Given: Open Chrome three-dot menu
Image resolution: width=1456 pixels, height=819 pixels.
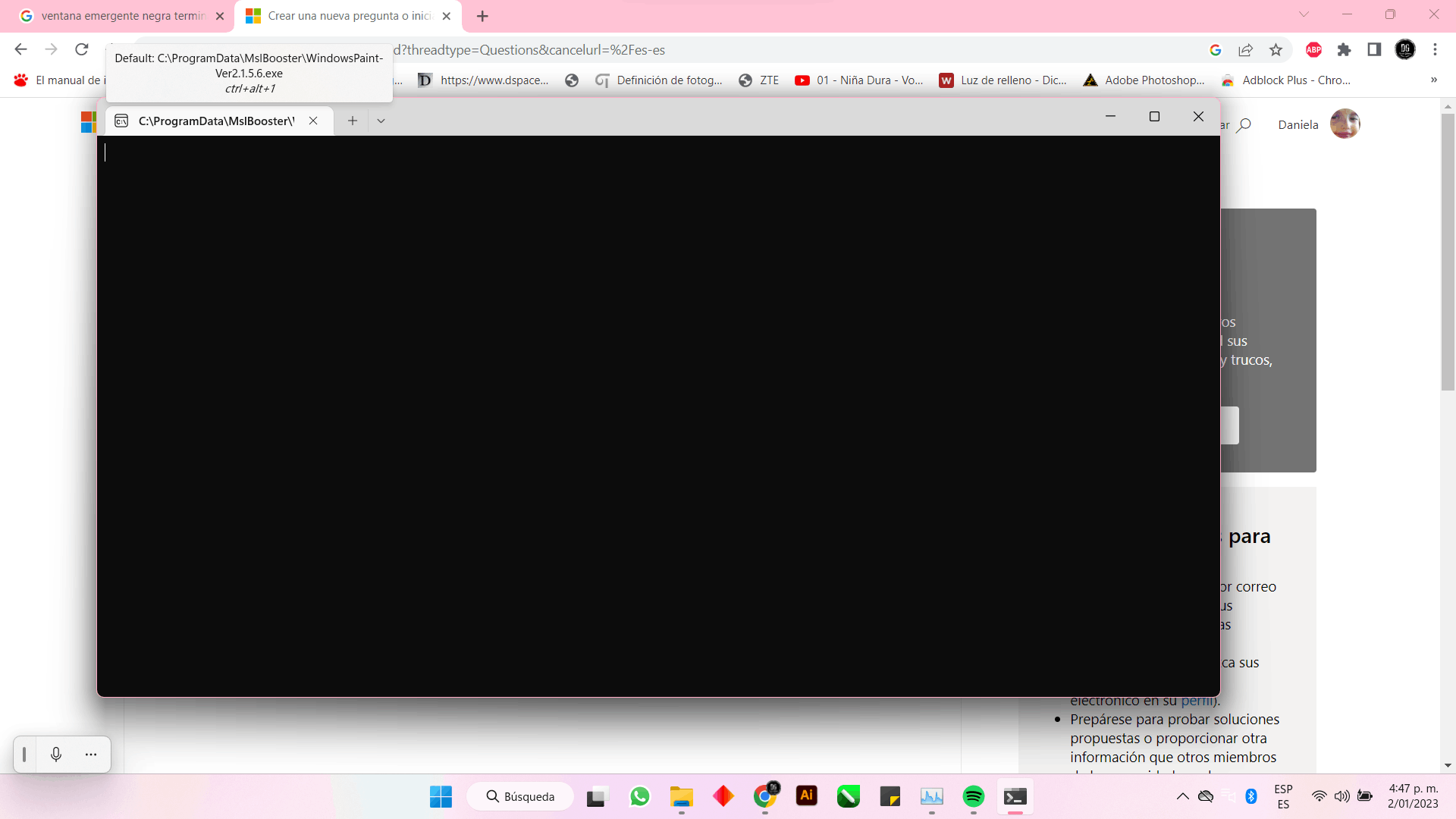Looking at the screenshot, I should pos(1435,50).
